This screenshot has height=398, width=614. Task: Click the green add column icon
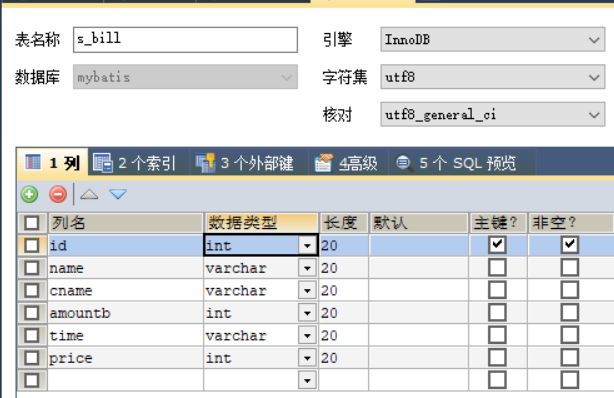coord(29,194)
